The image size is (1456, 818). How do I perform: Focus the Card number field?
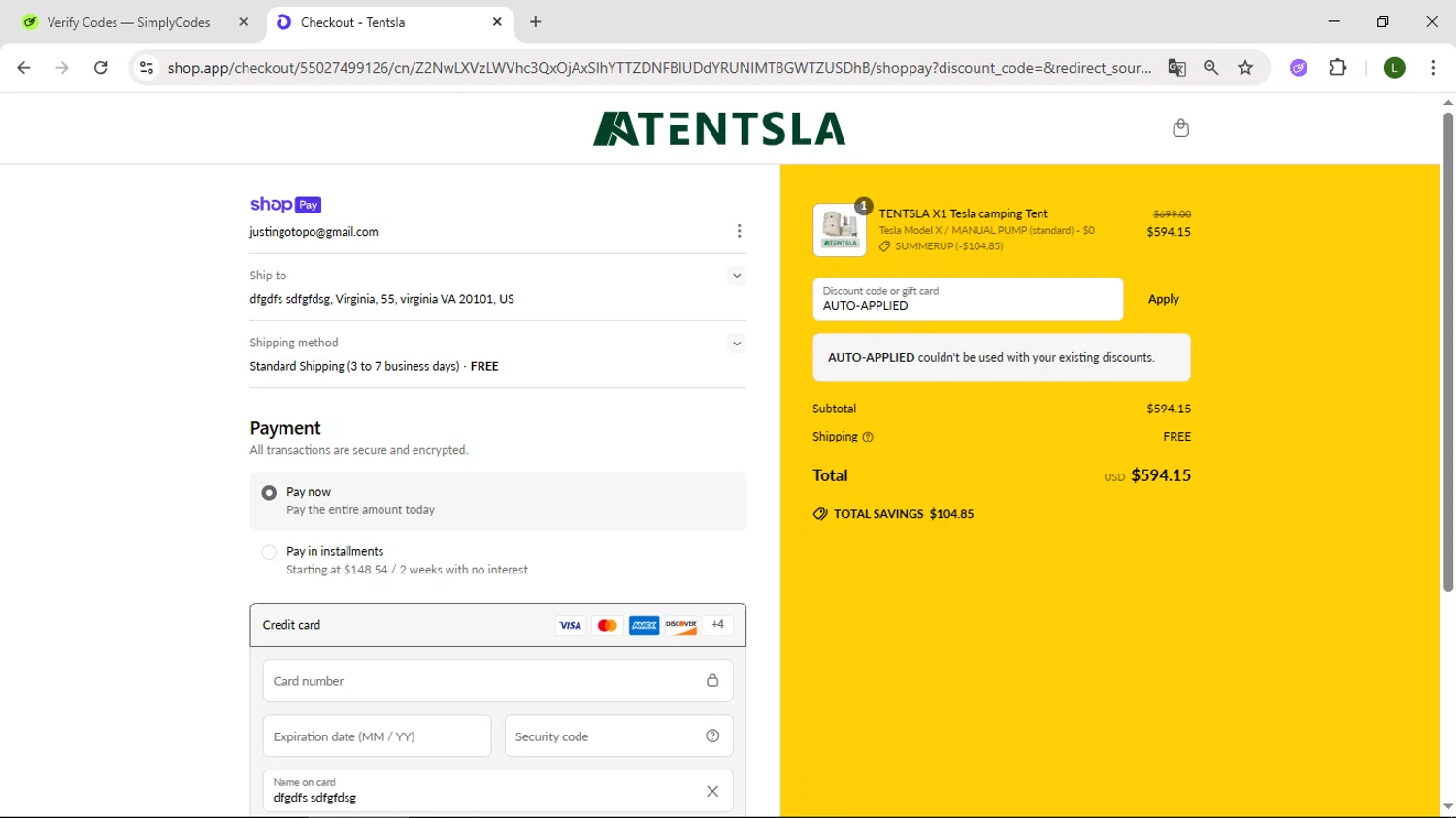(498, 680)
